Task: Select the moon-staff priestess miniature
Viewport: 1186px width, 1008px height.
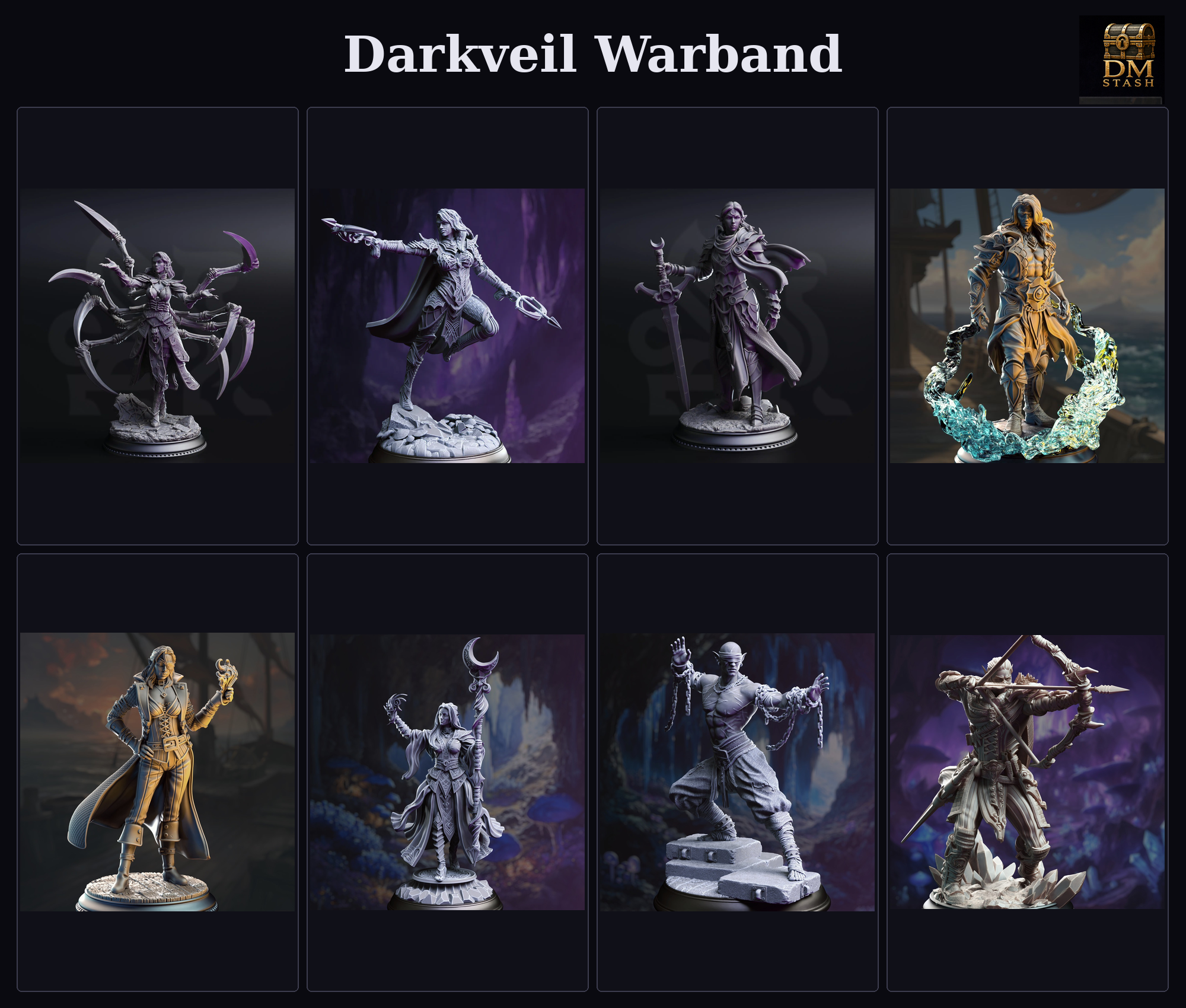Action: tap(448, 772)
